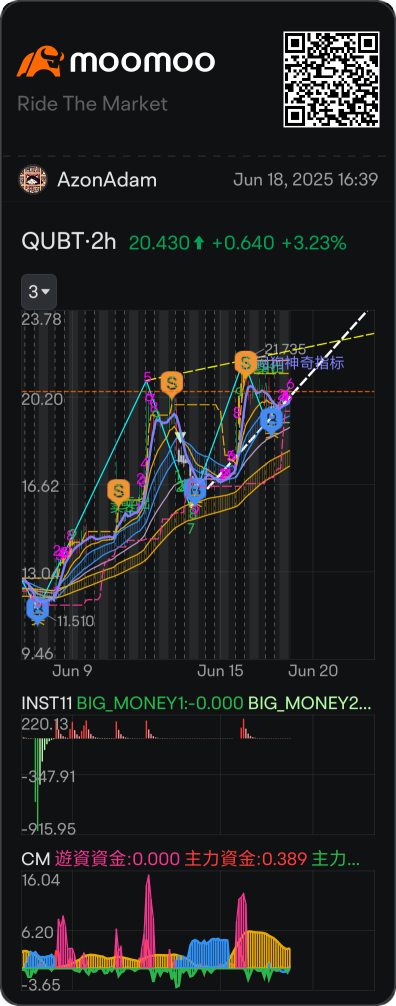Select the QUBT·2h ticker title
396x1006 pixels.
69,243
